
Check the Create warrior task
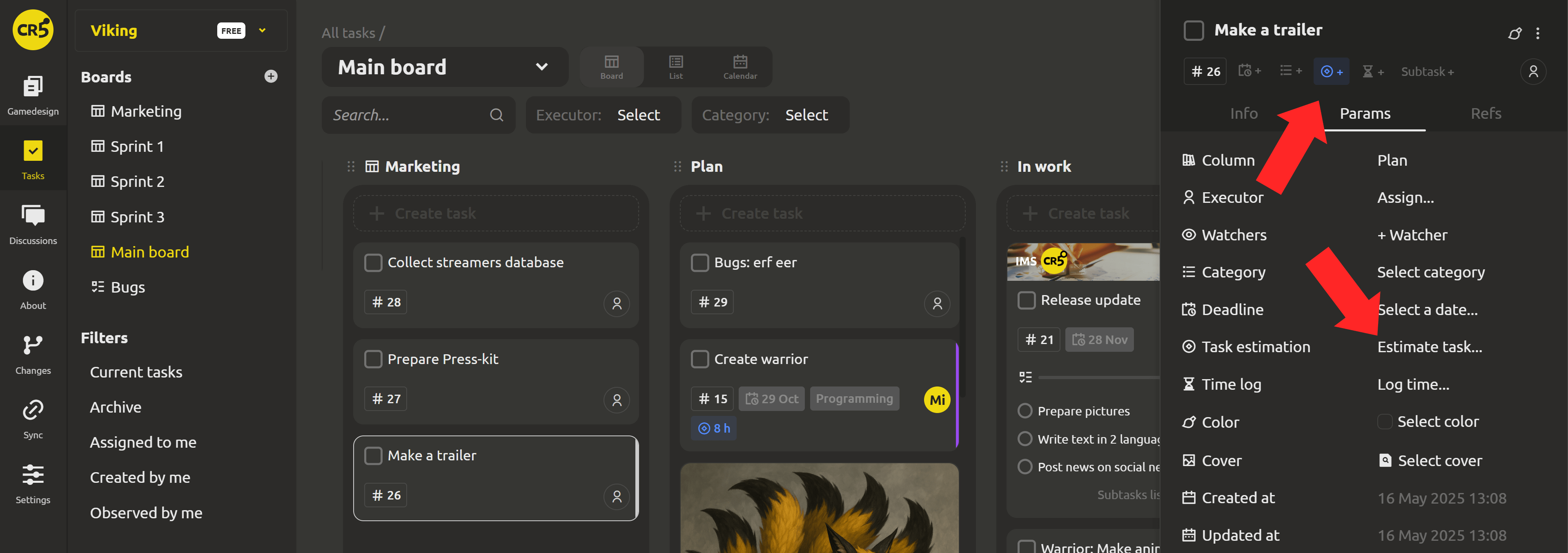(x=700, y=359)
